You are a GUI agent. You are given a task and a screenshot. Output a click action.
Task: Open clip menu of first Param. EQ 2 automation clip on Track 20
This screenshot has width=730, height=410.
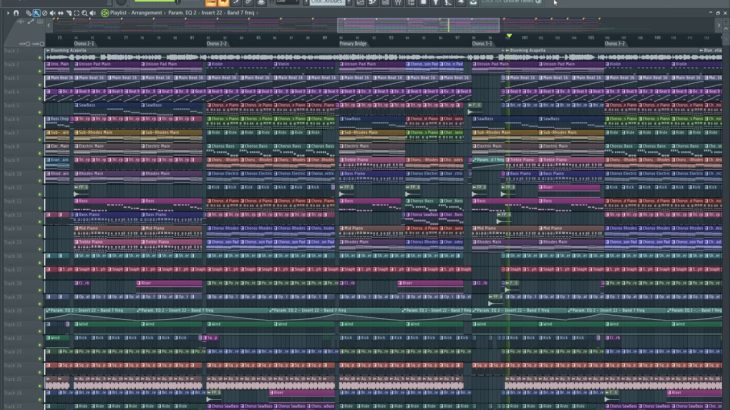[x=48, y=310]
